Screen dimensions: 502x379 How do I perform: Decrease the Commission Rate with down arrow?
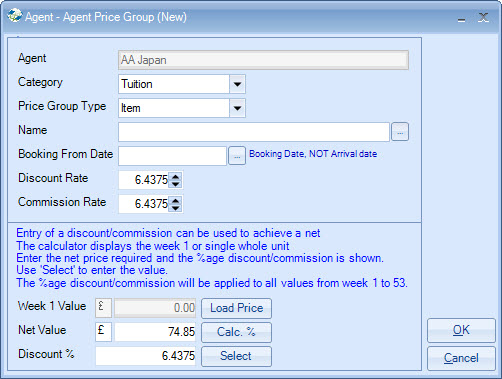point(175,208)
